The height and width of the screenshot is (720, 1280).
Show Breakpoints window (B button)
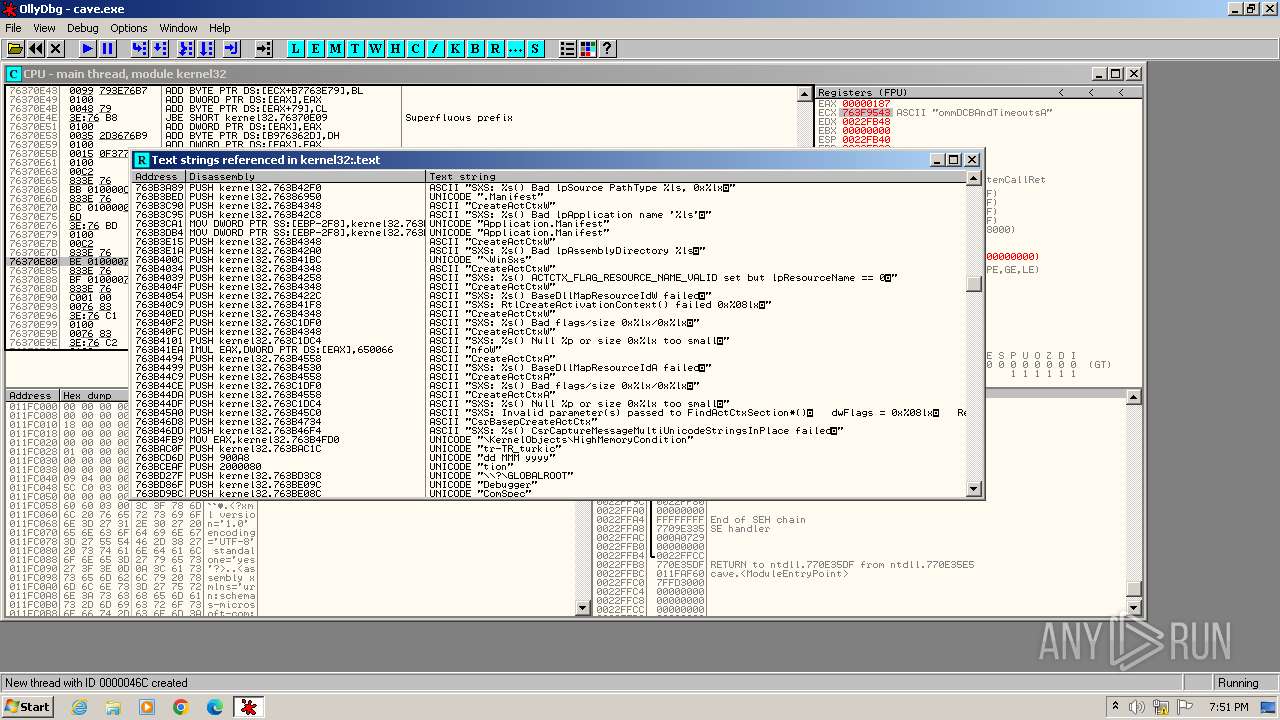(476, 48)
